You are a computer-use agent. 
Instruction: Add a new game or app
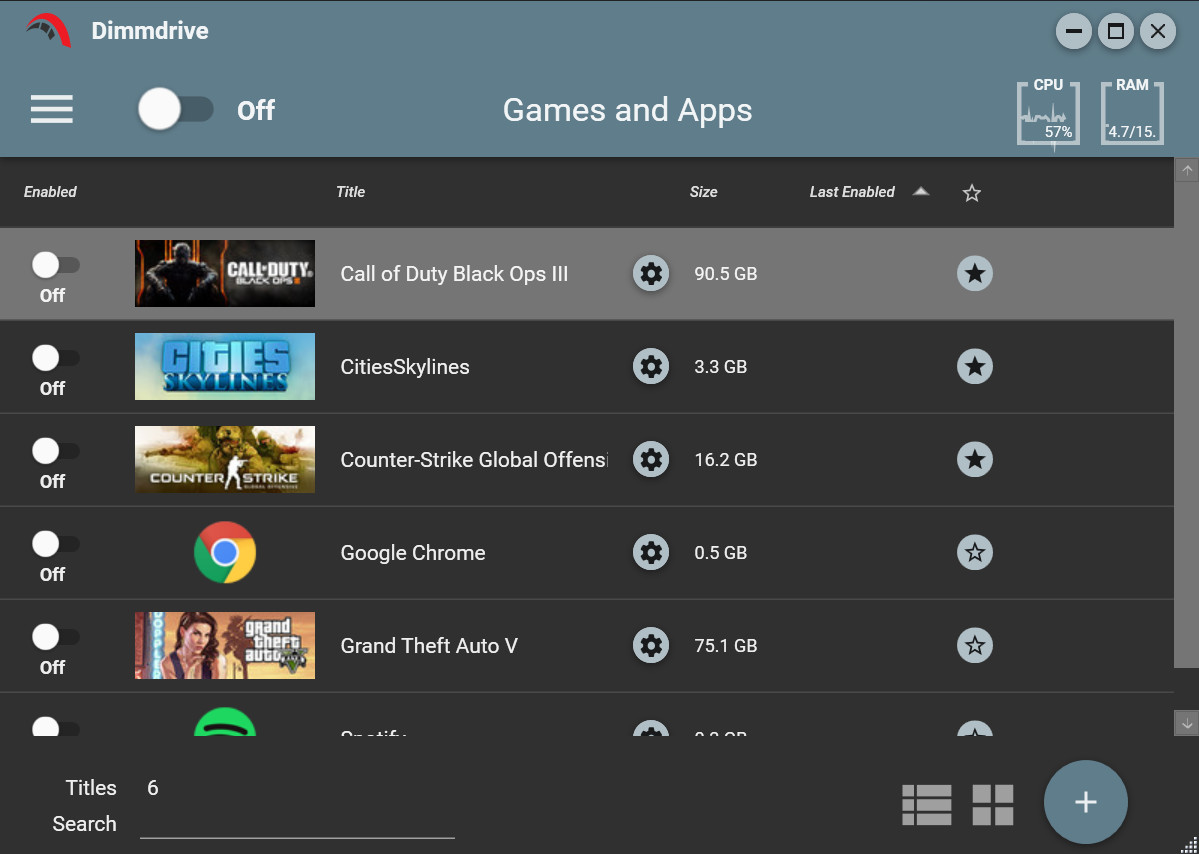tap(1085, 802)
